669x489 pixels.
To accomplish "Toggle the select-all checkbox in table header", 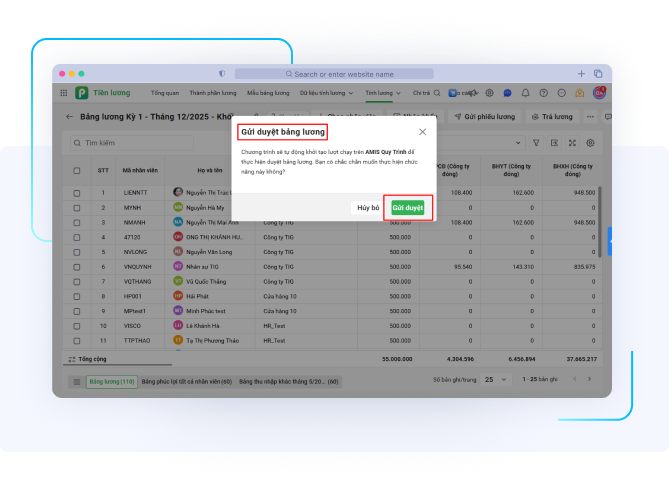I will (x=77, y=170).
